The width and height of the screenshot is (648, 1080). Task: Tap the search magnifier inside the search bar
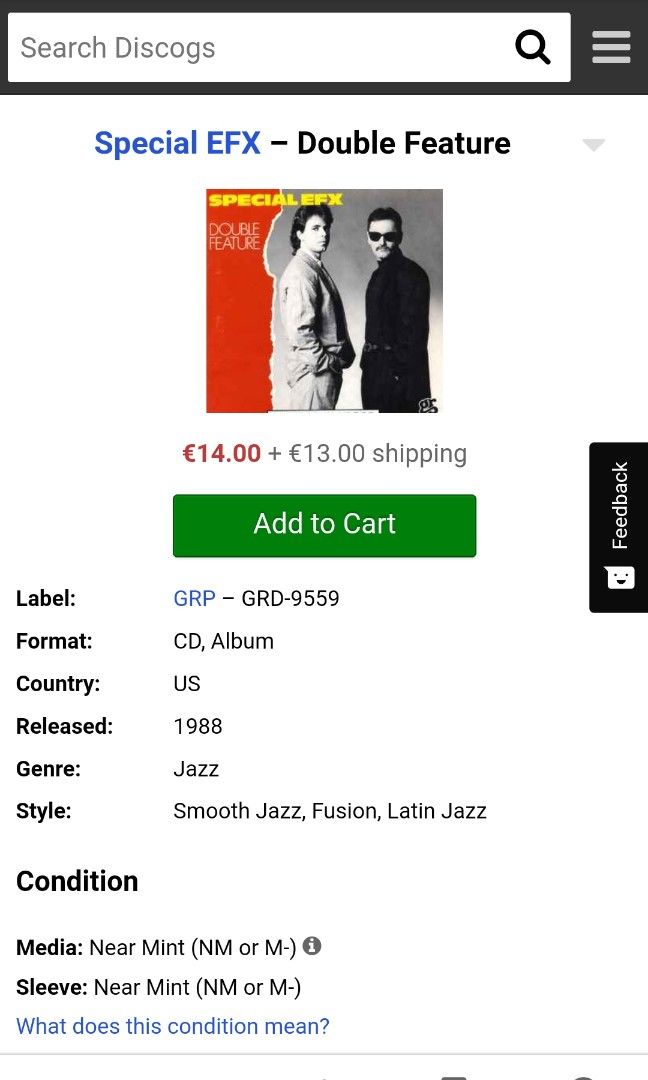[x=533, y=47]
